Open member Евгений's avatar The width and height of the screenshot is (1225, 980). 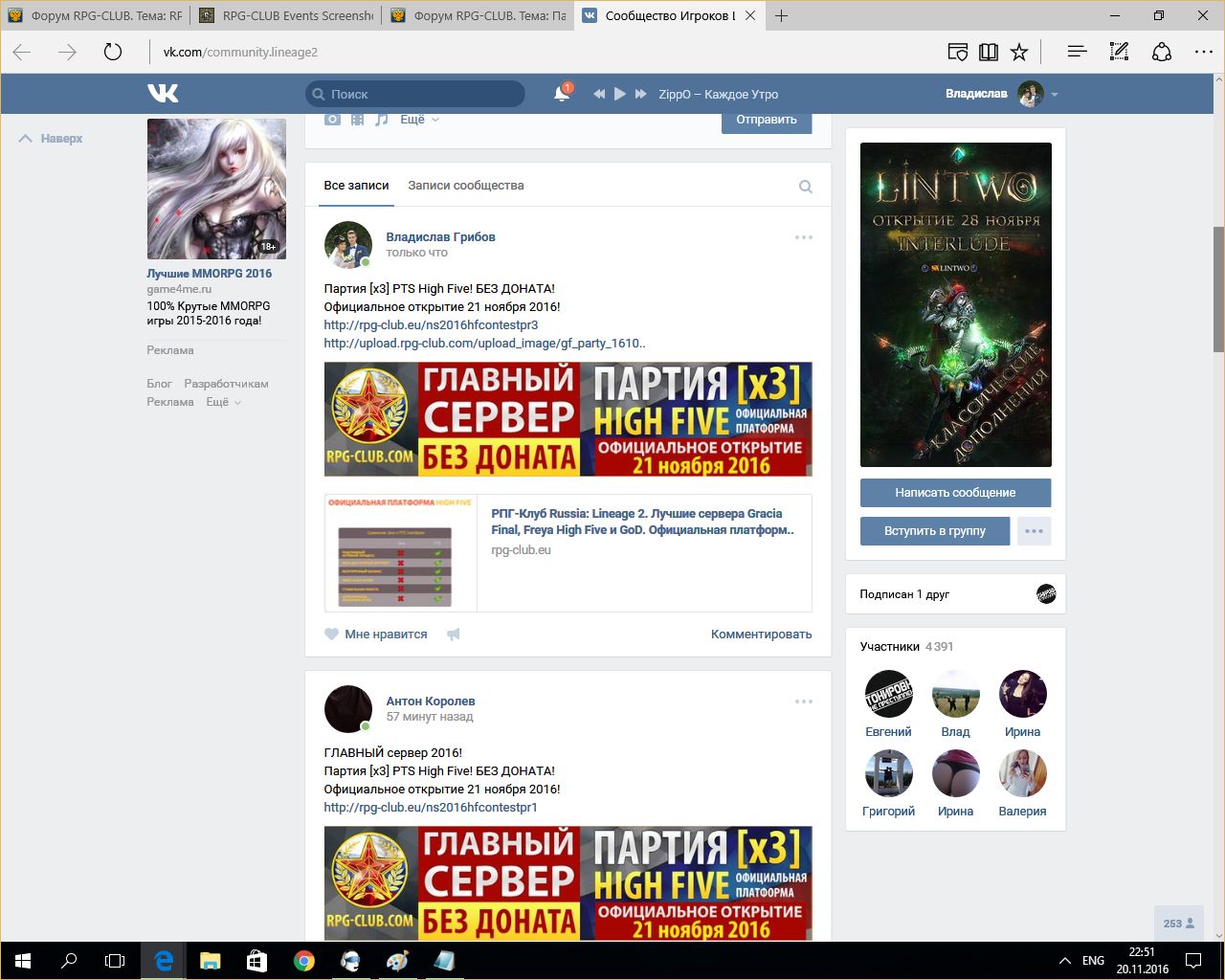tap(888, 694)
